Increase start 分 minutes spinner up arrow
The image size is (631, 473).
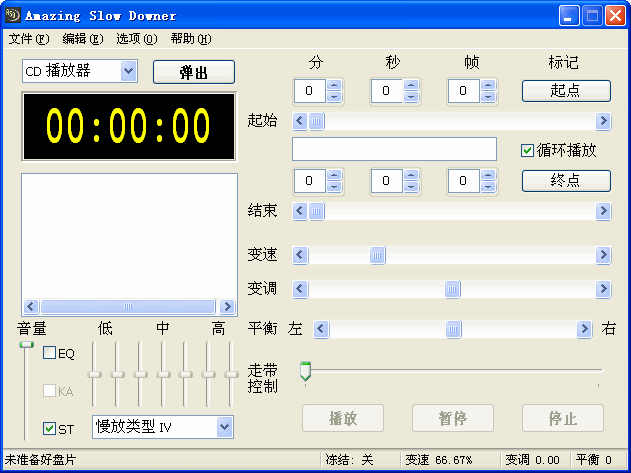[x=334, y=85]
